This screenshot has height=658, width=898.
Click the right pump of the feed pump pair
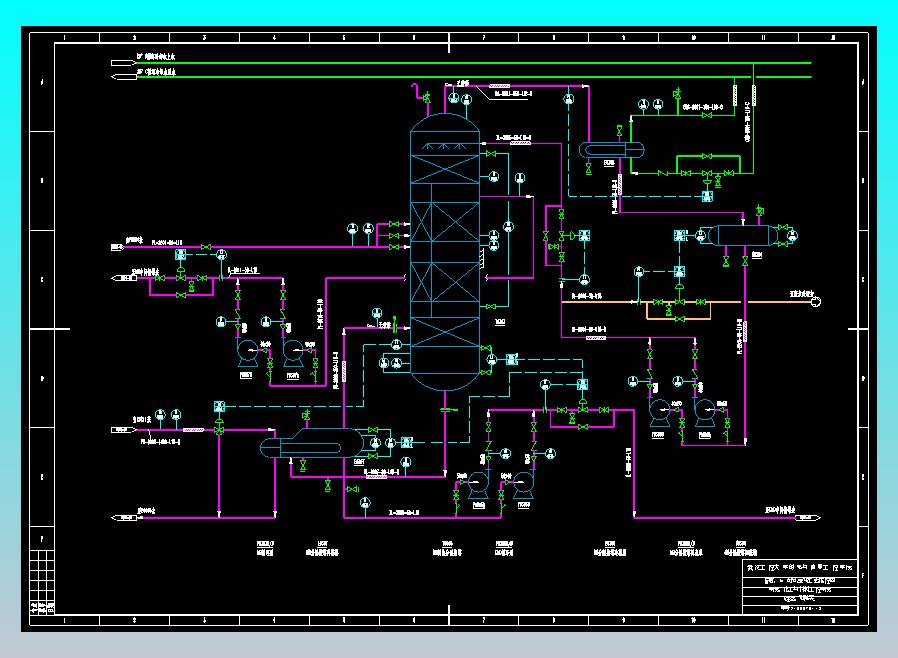(293, 353)
